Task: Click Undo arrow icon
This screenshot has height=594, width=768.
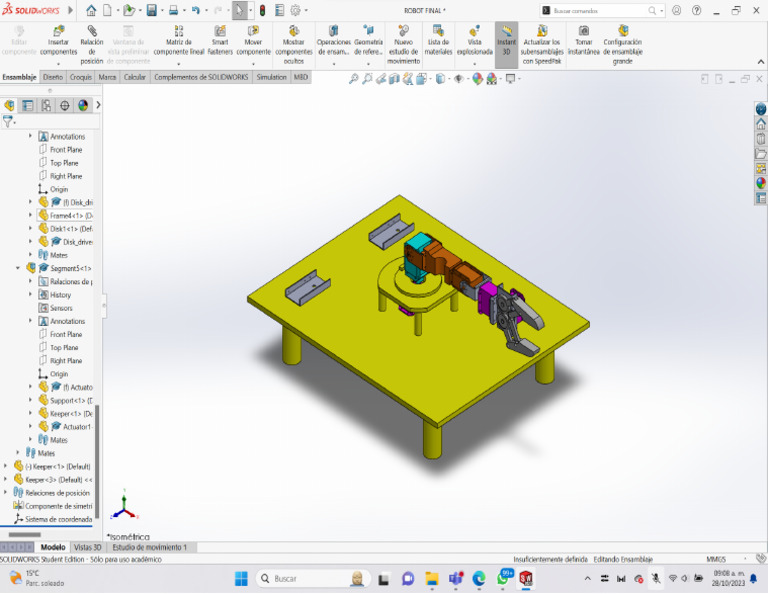Action: [x=196, y=10]
